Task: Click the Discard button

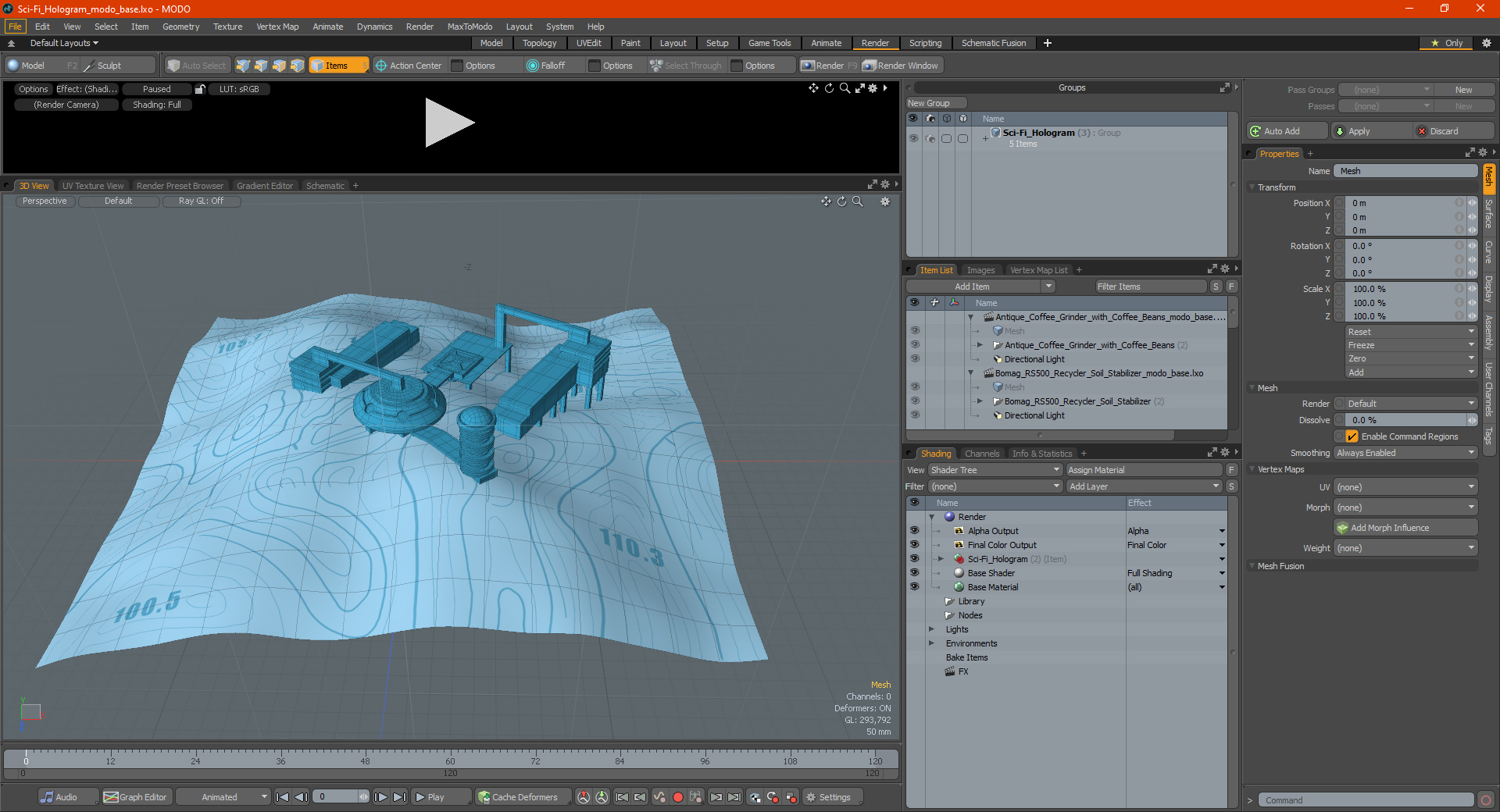Action: pyautogui.click(x=1455, y=131)
